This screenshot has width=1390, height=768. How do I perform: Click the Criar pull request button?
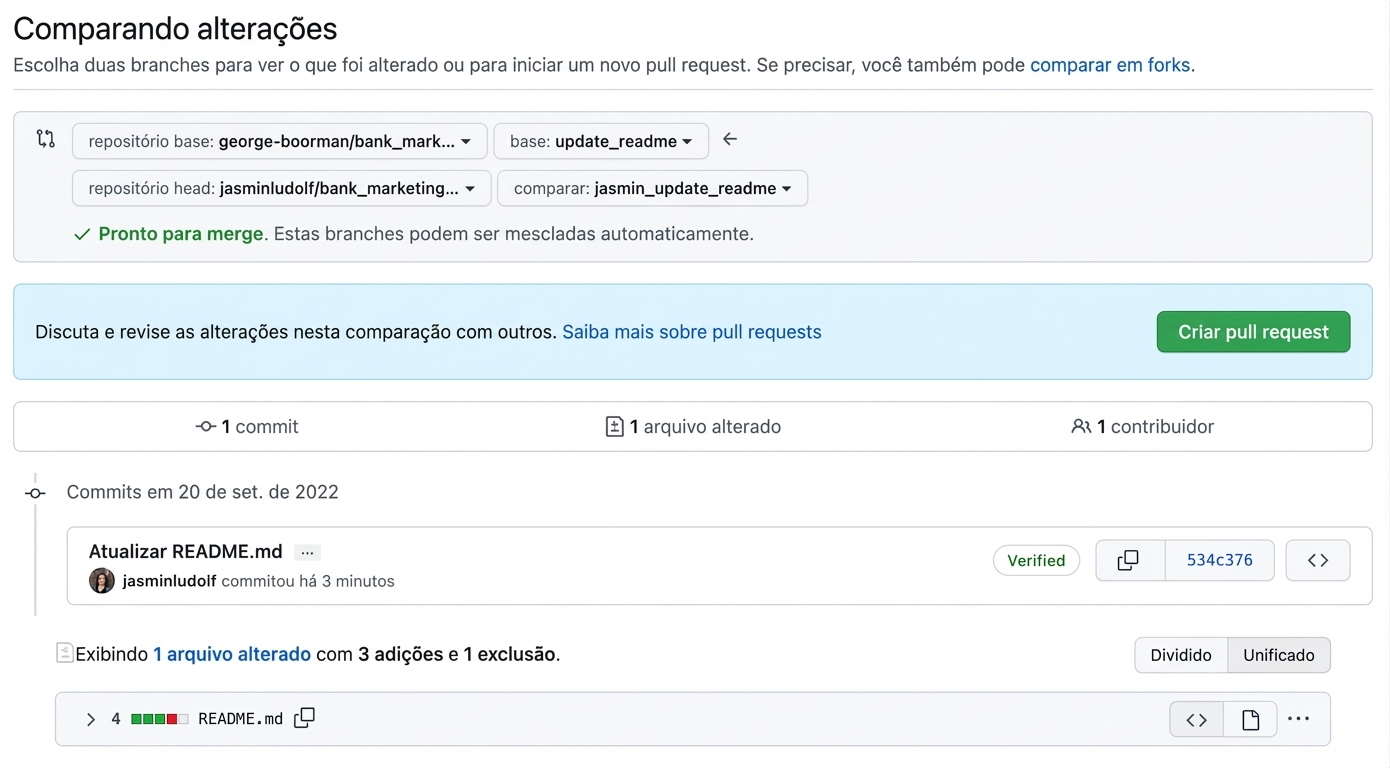[1253, 332]
